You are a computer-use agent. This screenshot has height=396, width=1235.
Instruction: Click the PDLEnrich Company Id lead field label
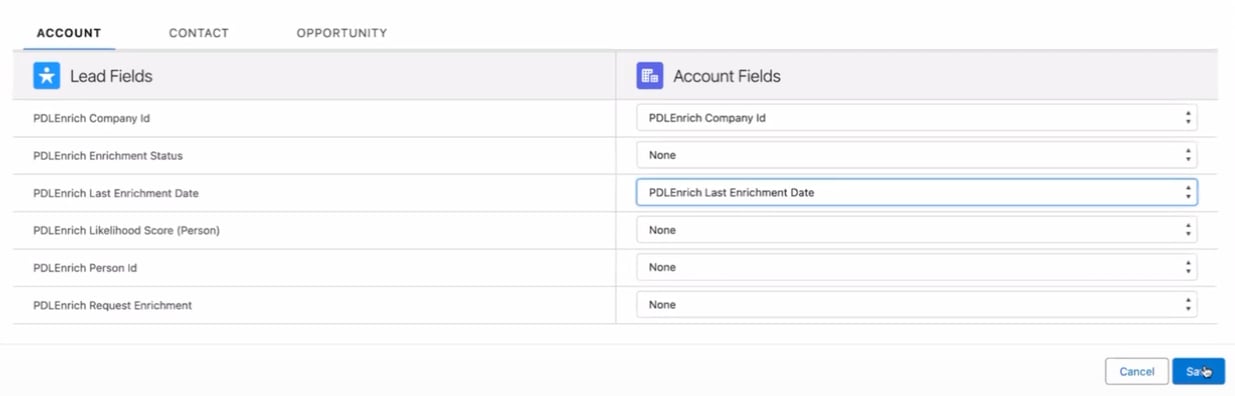[x=91, y=118]
